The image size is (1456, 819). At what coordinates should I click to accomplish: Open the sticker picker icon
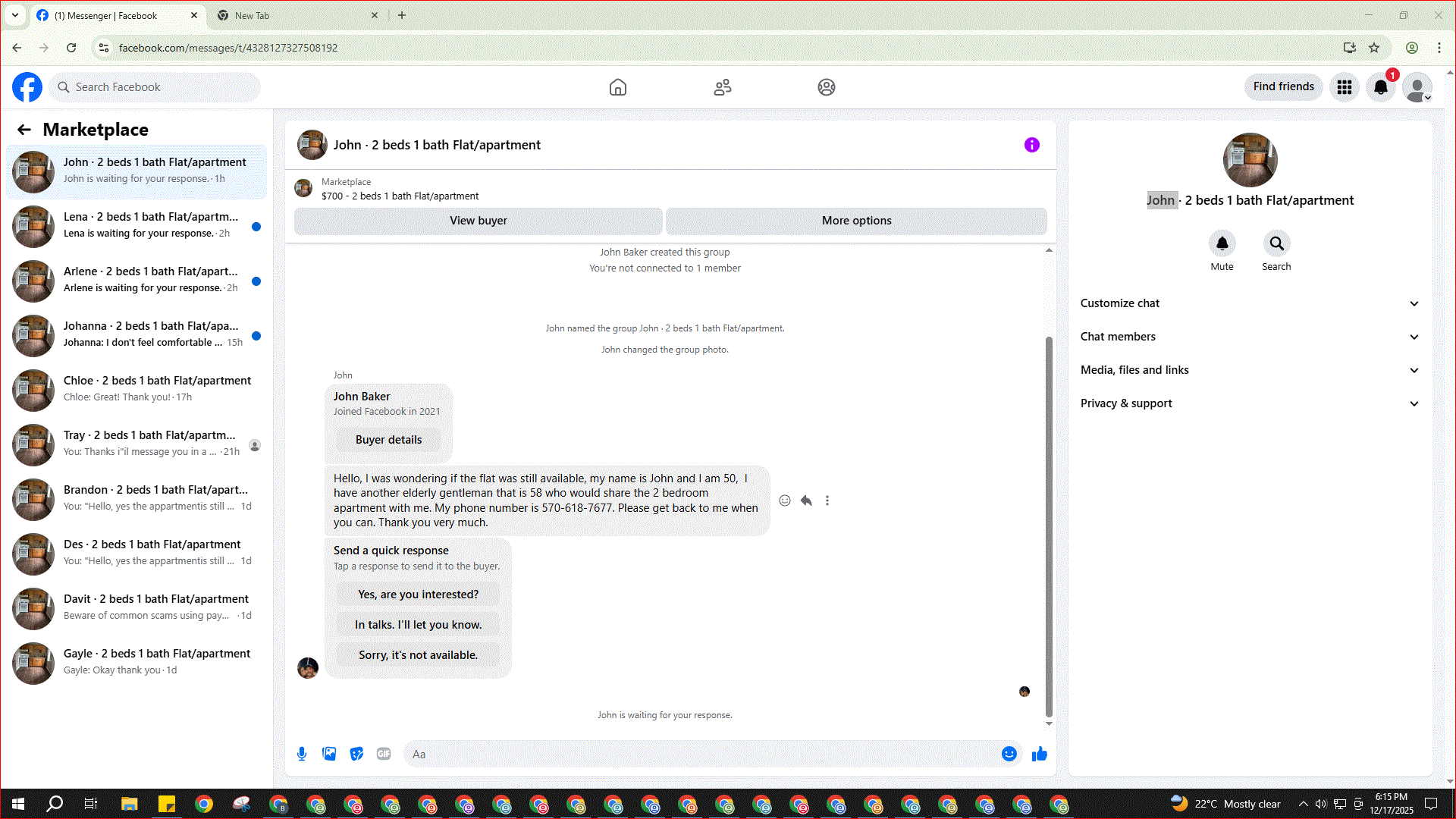tap(356, 754)
